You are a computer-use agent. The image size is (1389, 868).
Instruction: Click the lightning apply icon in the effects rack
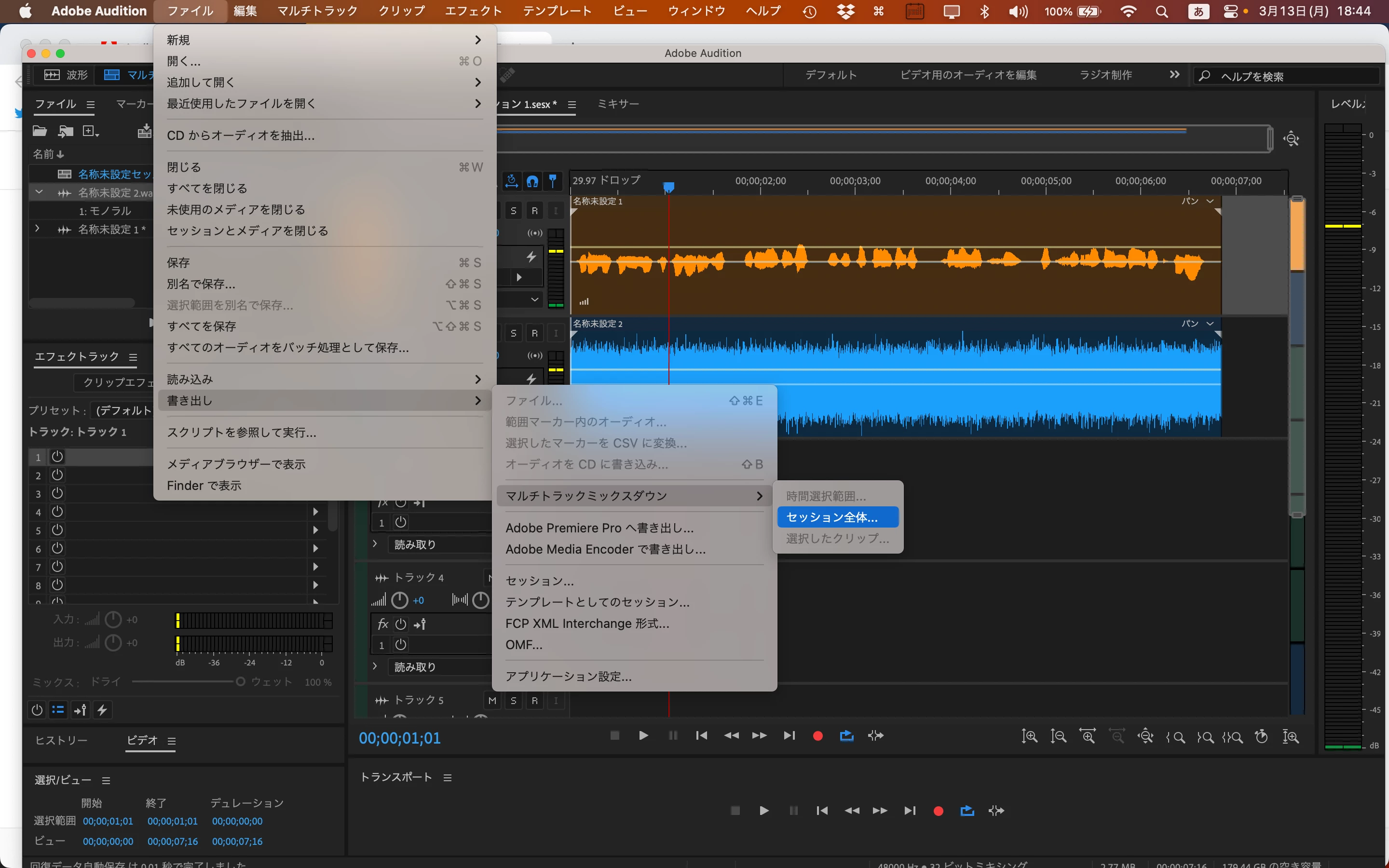(102, 710)
